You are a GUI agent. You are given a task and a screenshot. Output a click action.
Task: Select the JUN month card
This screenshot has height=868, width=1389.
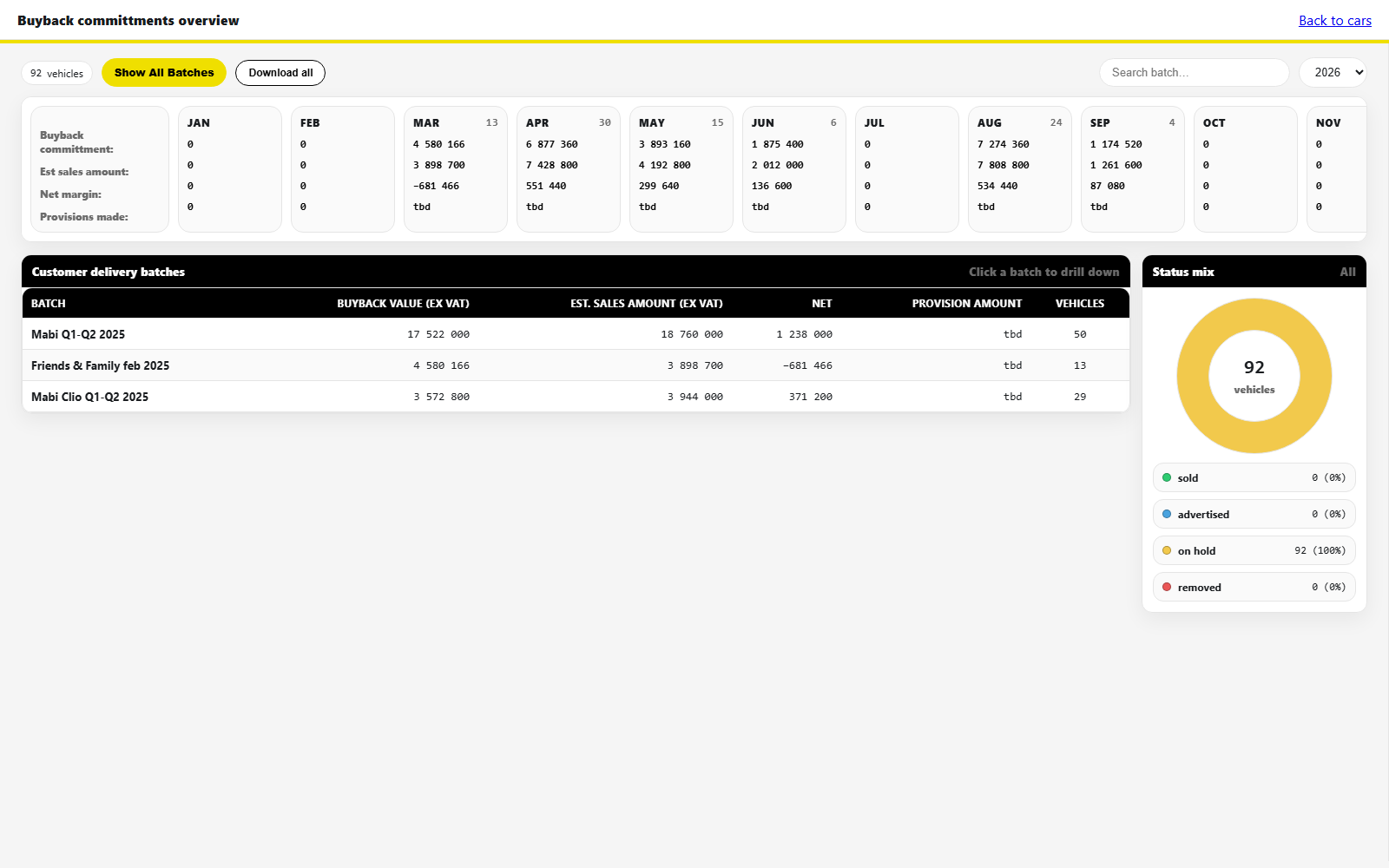pyautogui.click(x=794, y=169)
